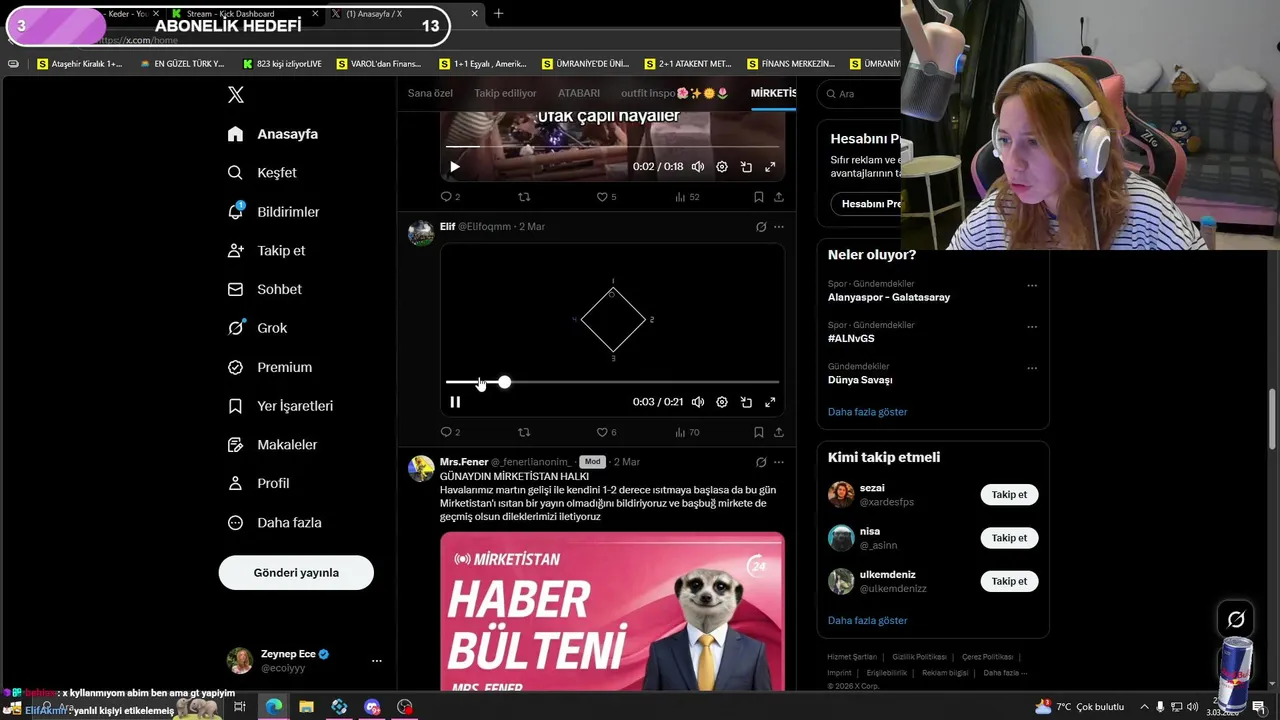Image resolution: width=1280 pixels, height=720 pixels.
Task: Repost the top video post
Action: coord(524,197)
